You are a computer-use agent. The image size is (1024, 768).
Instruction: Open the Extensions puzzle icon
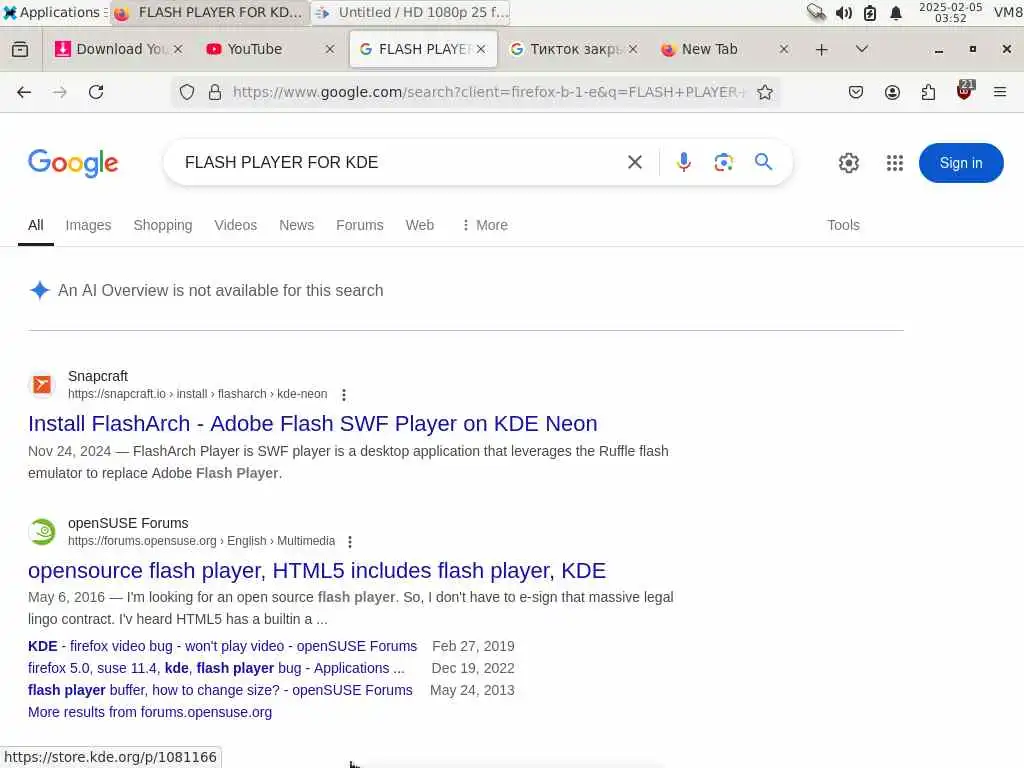coord(928,92)
